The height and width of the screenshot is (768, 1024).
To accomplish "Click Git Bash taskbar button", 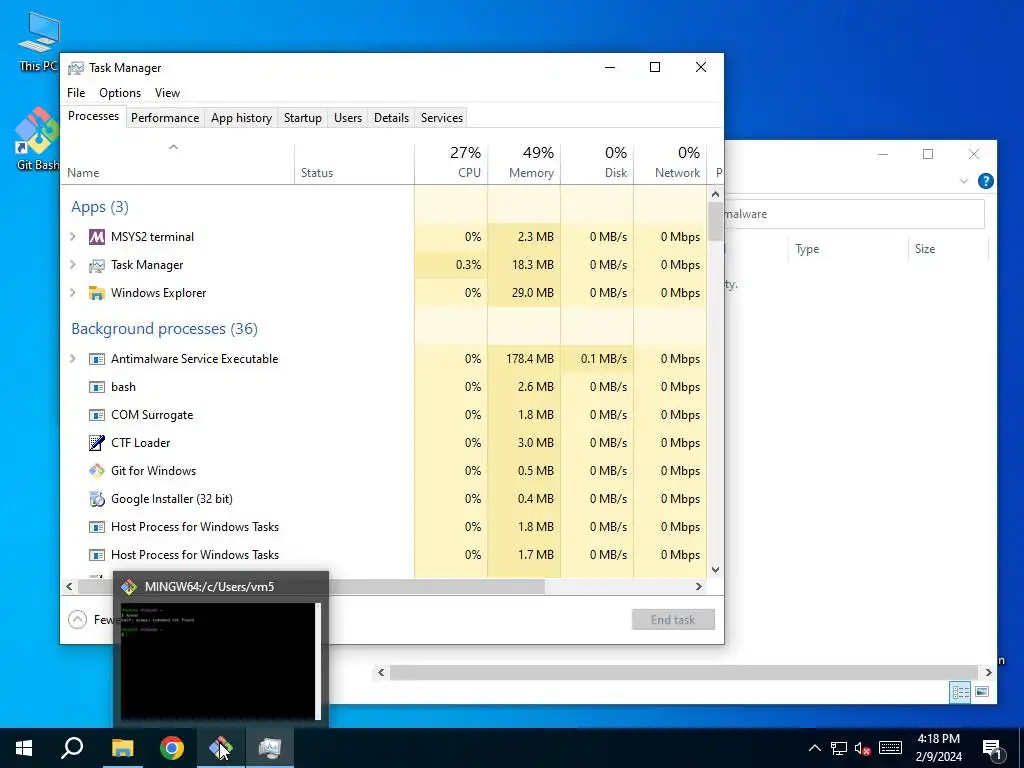I will coord(221,748).
